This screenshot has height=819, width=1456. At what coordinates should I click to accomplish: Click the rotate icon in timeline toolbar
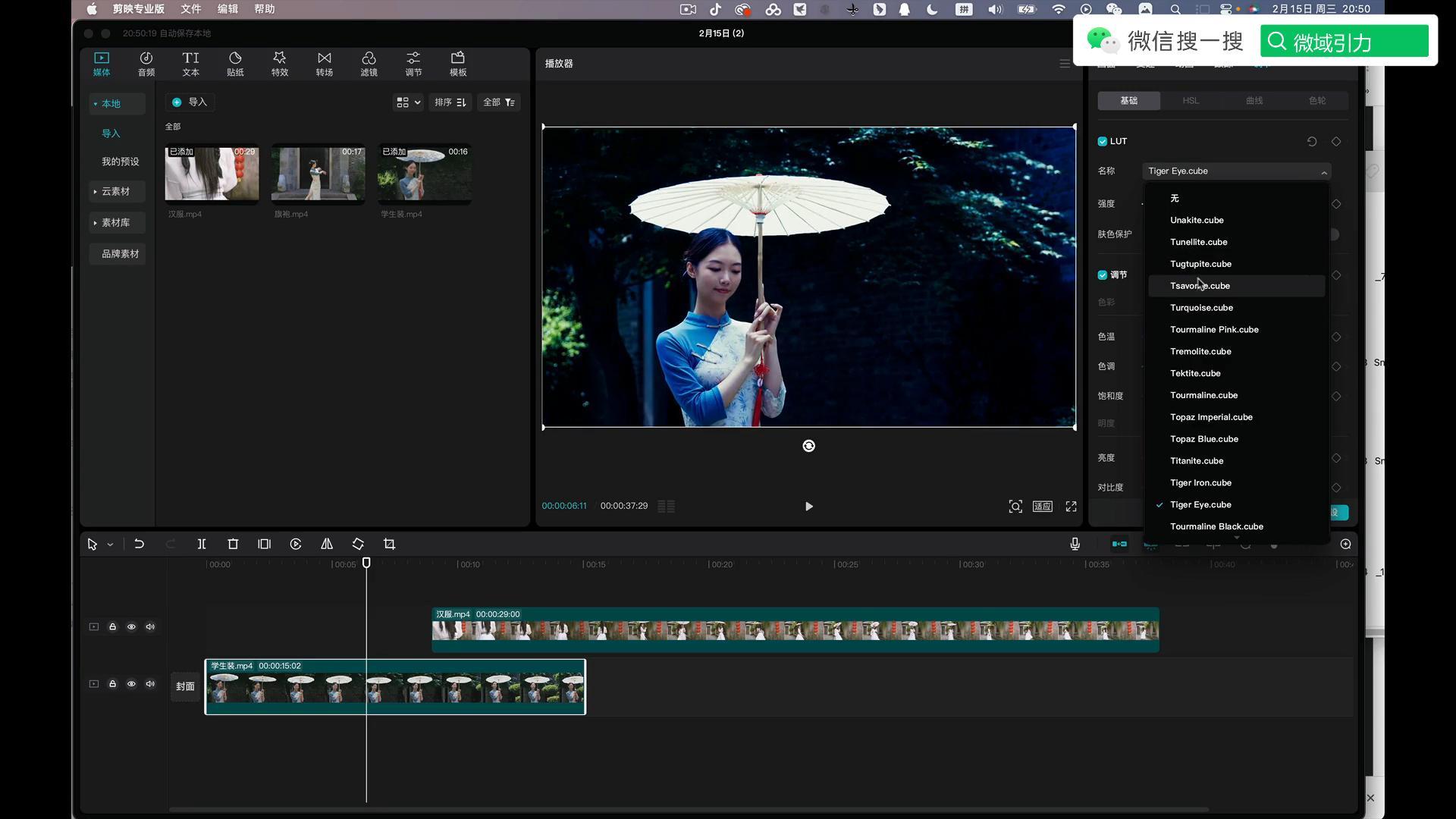coord(358,544)
